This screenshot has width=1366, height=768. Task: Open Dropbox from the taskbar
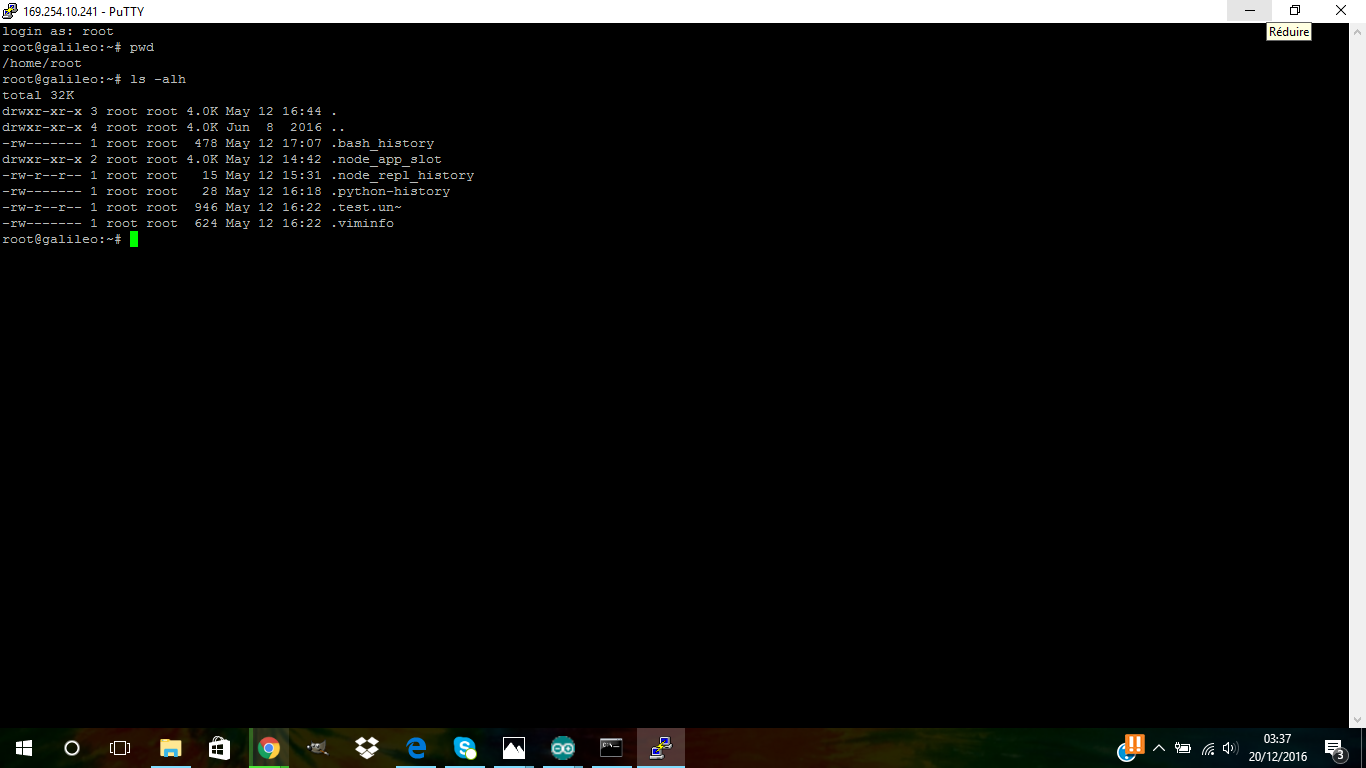(367, 748)
